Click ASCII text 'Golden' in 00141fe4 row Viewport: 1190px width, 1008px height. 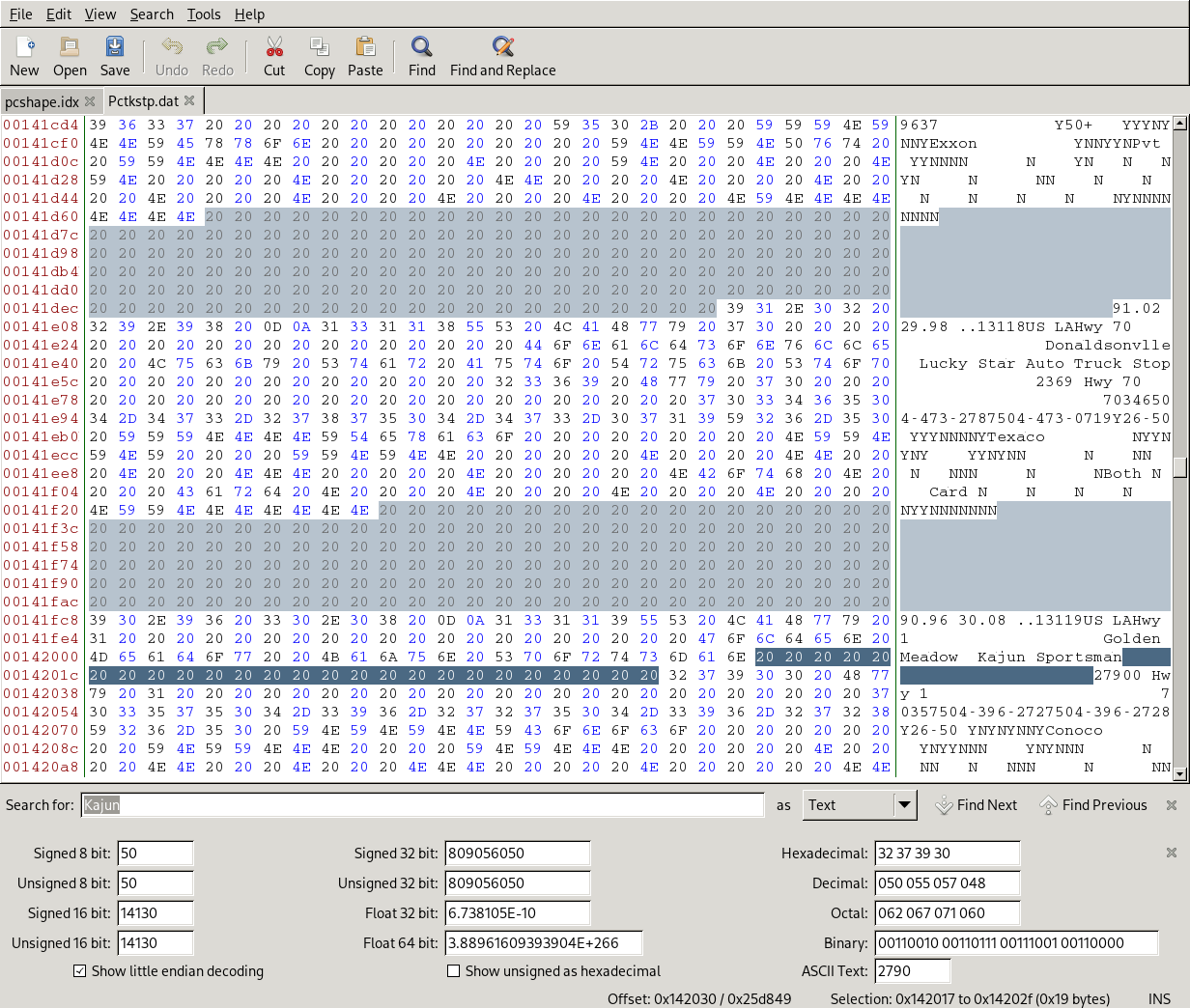1132,638
